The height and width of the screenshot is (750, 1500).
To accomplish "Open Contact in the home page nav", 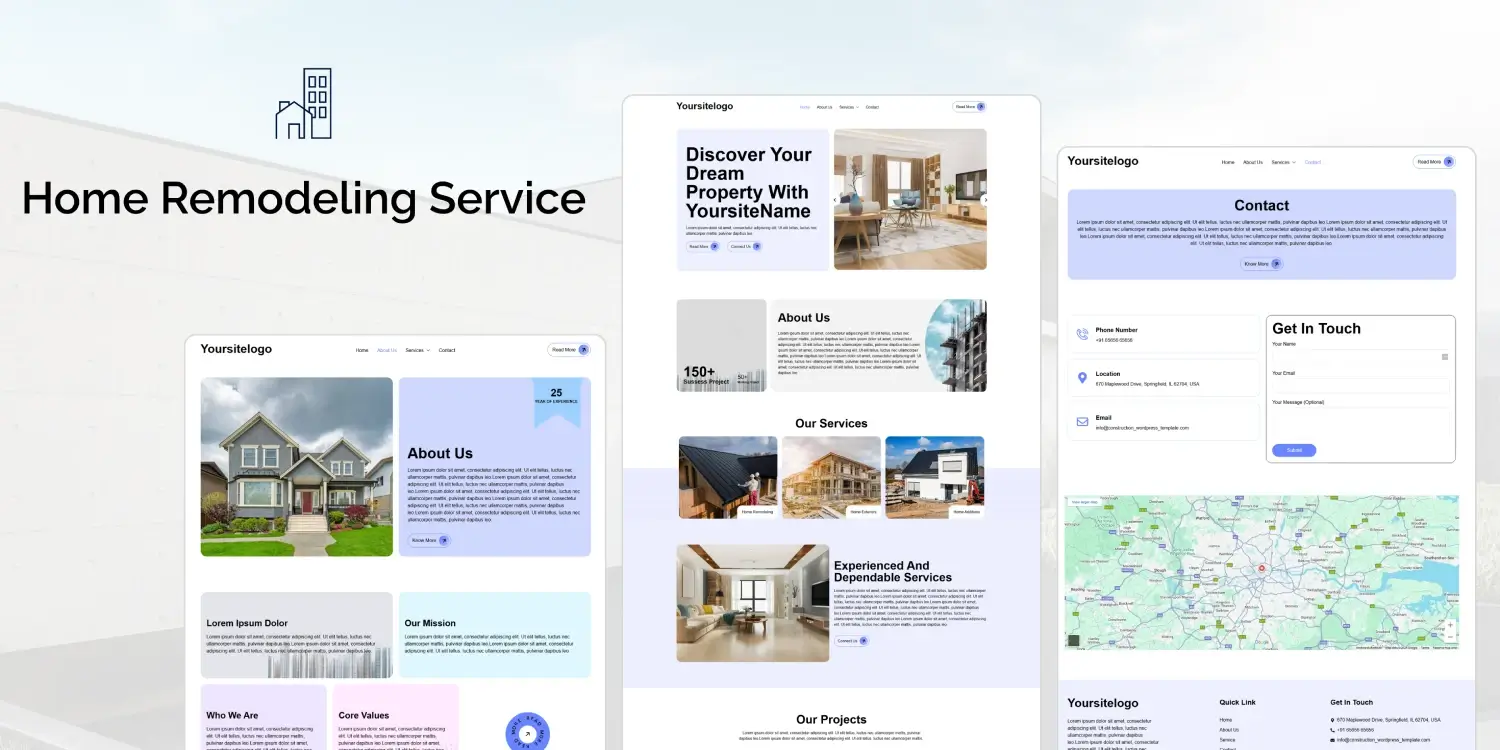I will [872, 107].
